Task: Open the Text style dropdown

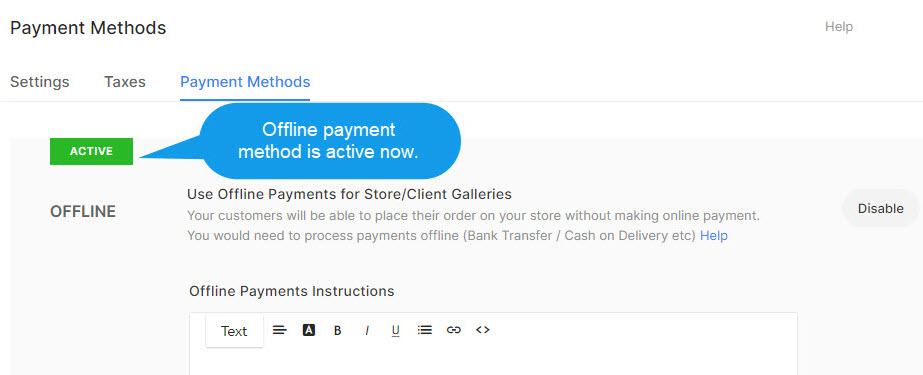Action: click(x=234, y=331)
